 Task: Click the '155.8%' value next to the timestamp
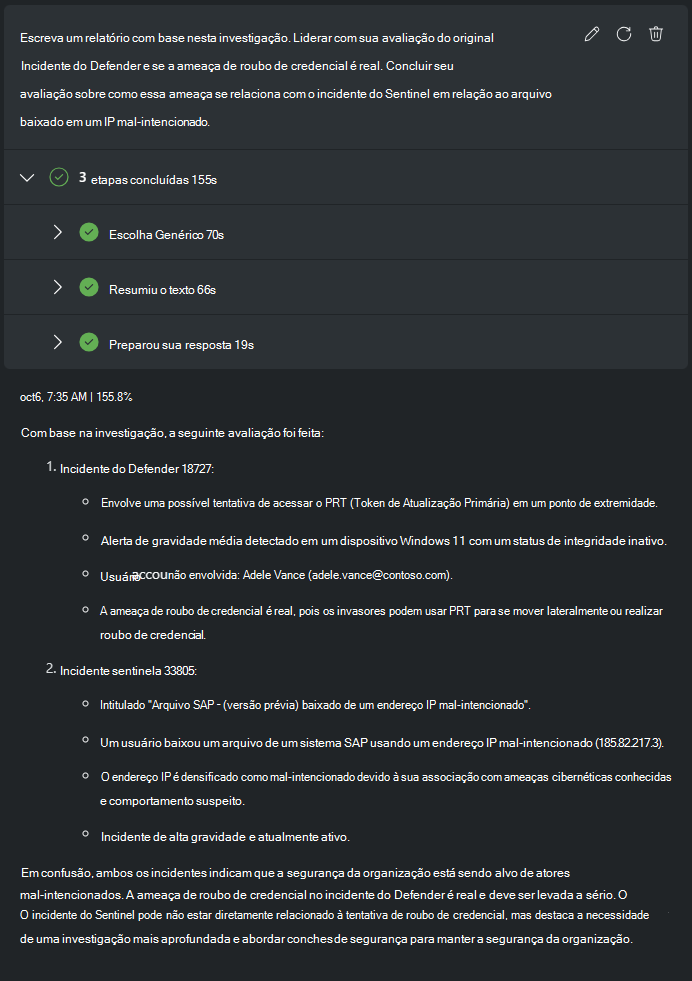tap(115, 396)
